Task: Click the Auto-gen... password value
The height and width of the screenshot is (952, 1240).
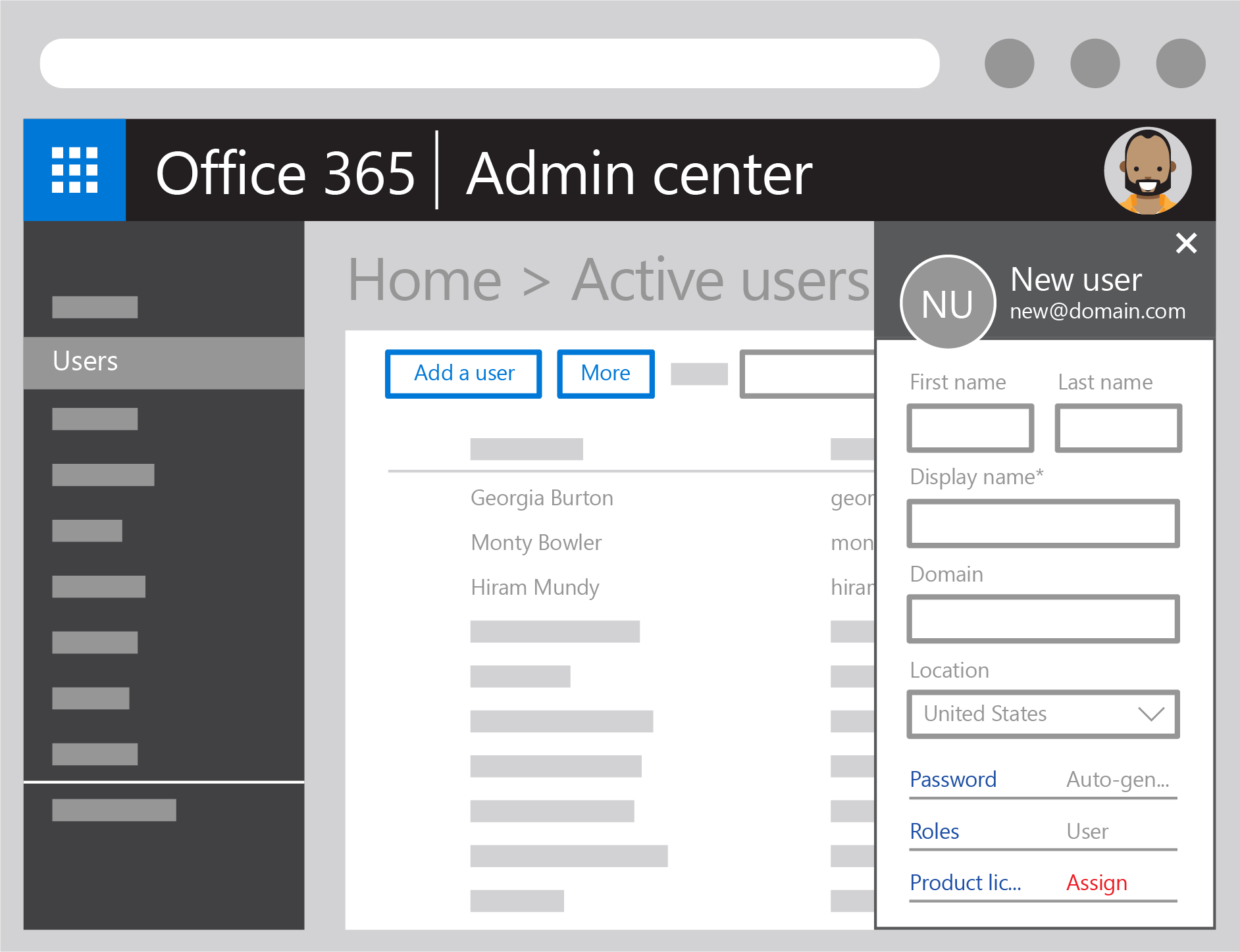Action: point(1118,780)
